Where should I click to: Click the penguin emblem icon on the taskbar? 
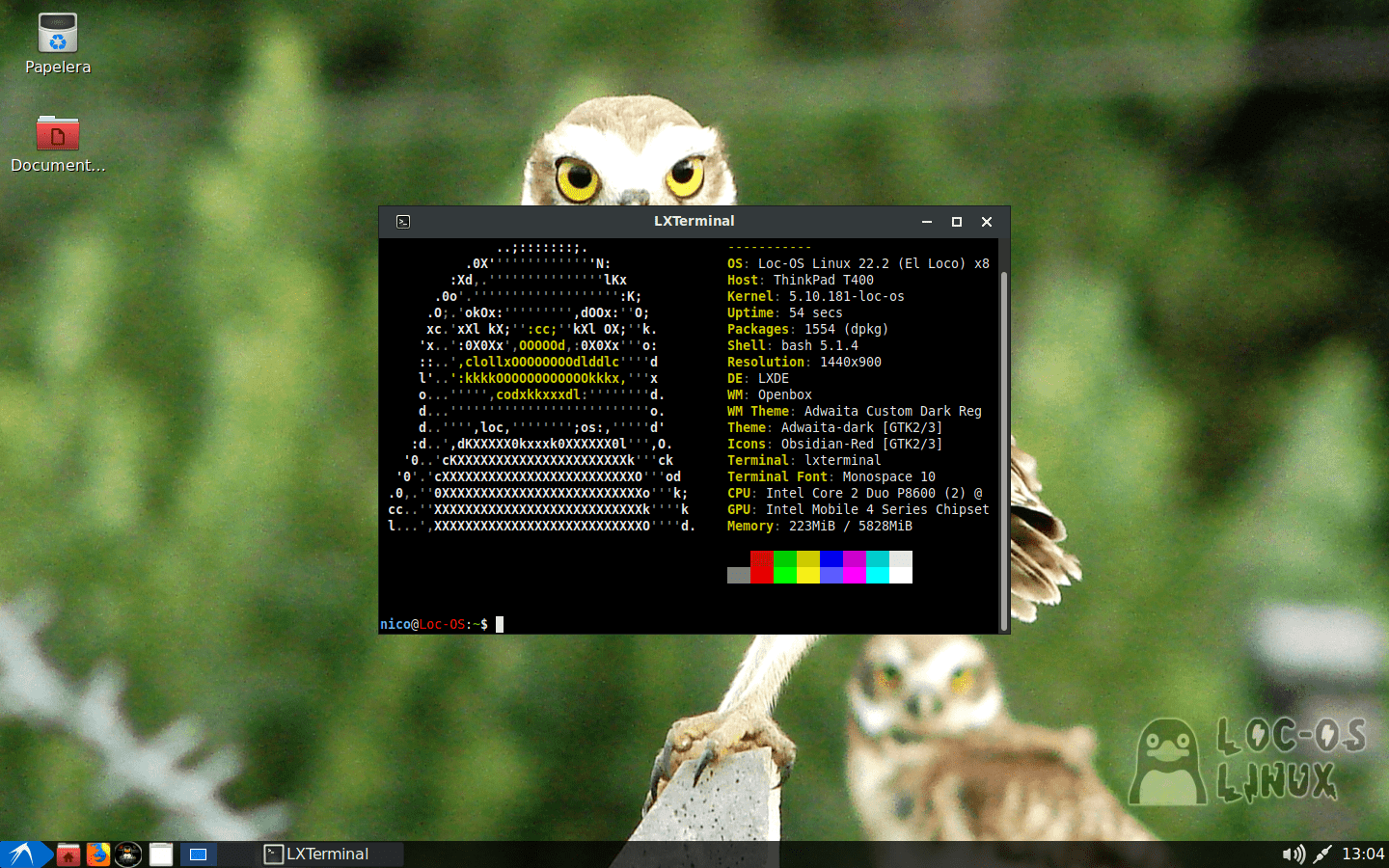coord(127,854)
